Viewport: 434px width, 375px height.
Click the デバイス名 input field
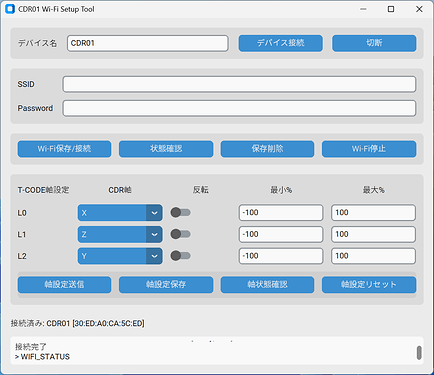tap(148, 43)
